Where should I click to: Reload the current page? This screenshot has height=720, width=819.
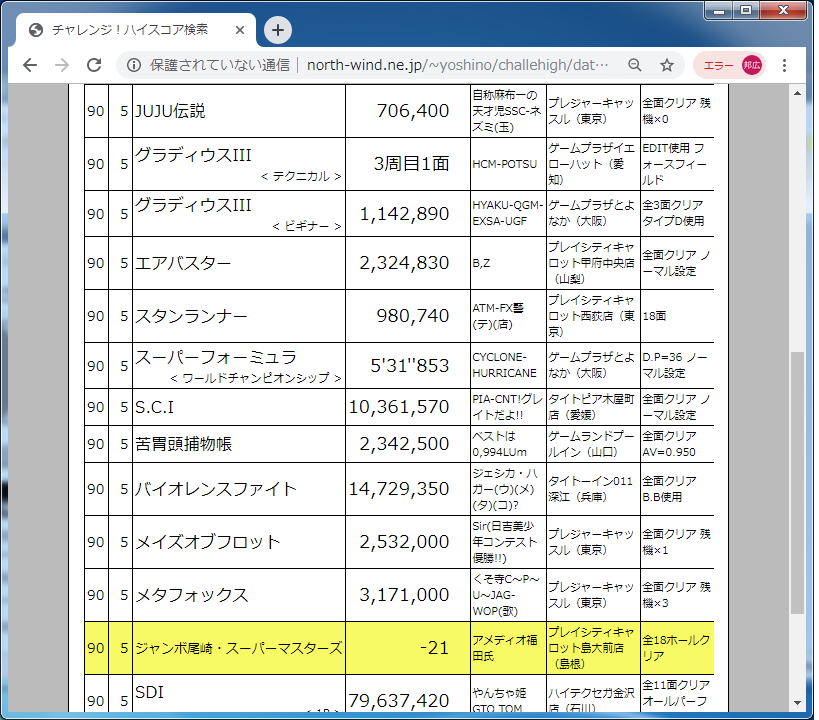click(94, 65)
